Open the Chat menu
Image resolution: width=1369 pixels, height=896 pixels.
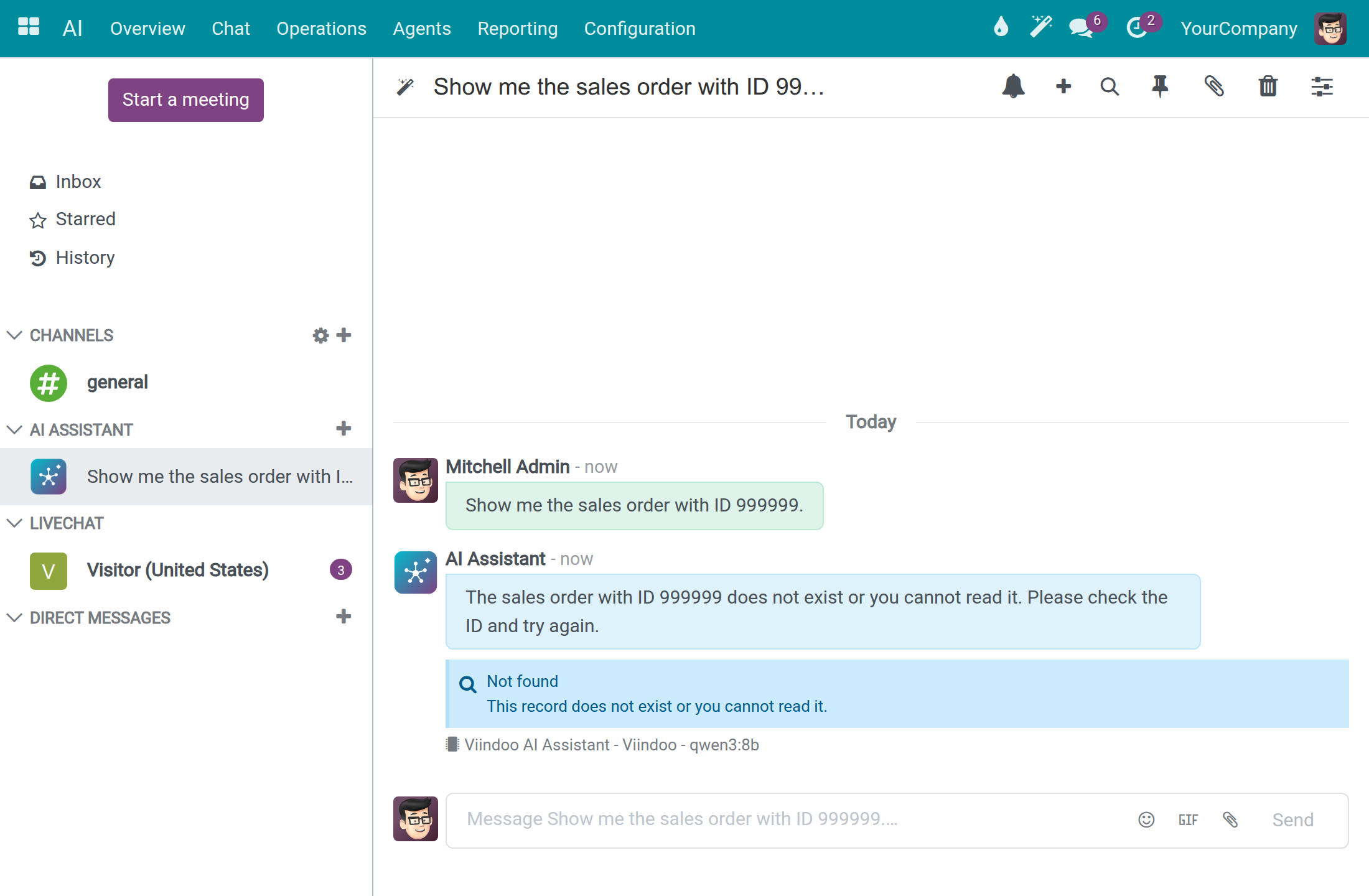[x=231, y=29]
